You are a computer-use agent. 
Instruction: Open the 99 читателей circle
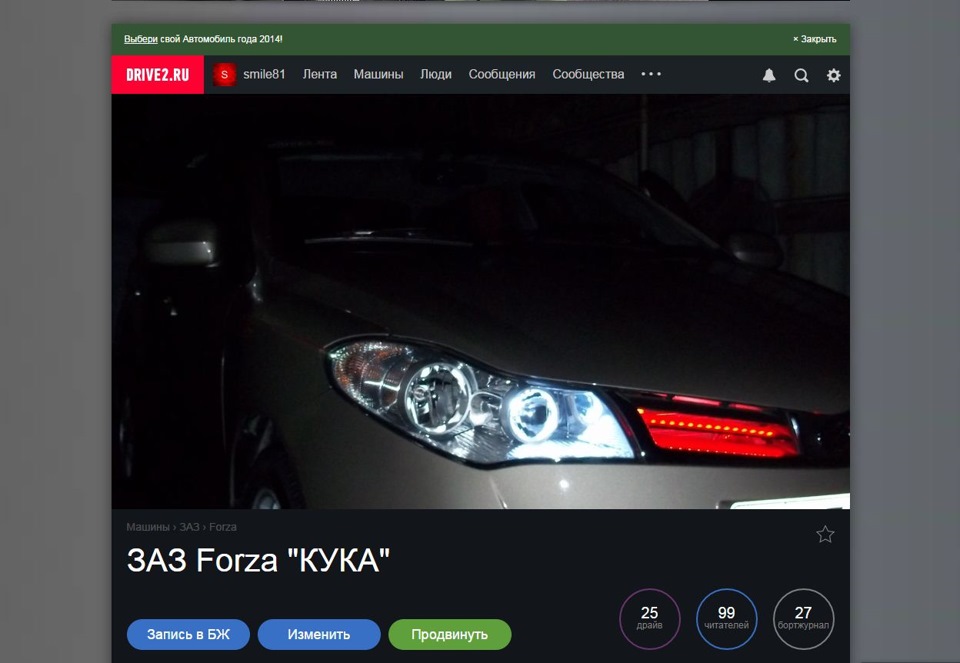tap(726, 619)
